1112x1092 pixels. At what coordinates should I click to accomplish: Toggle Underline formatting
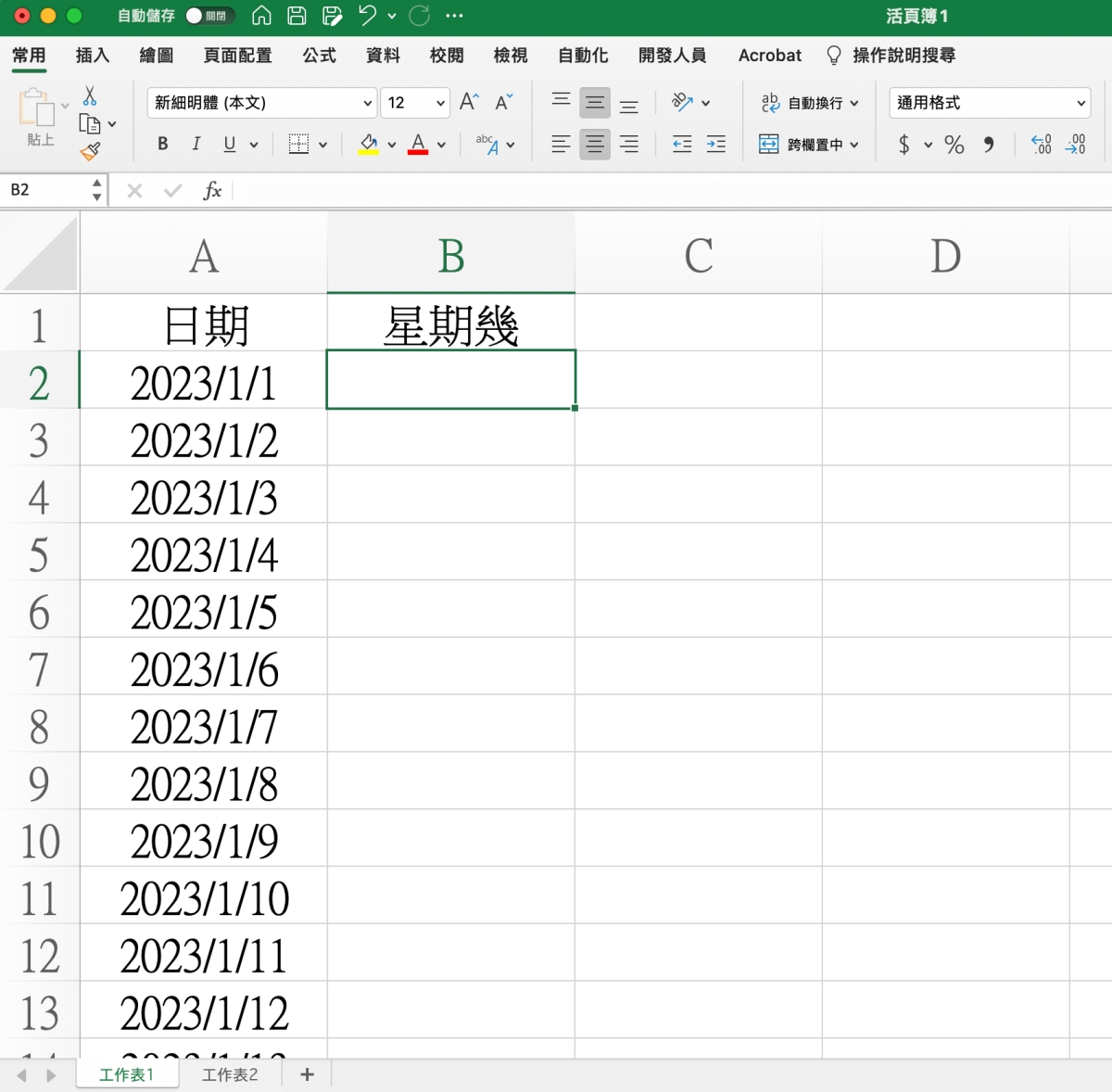[230, 144]
